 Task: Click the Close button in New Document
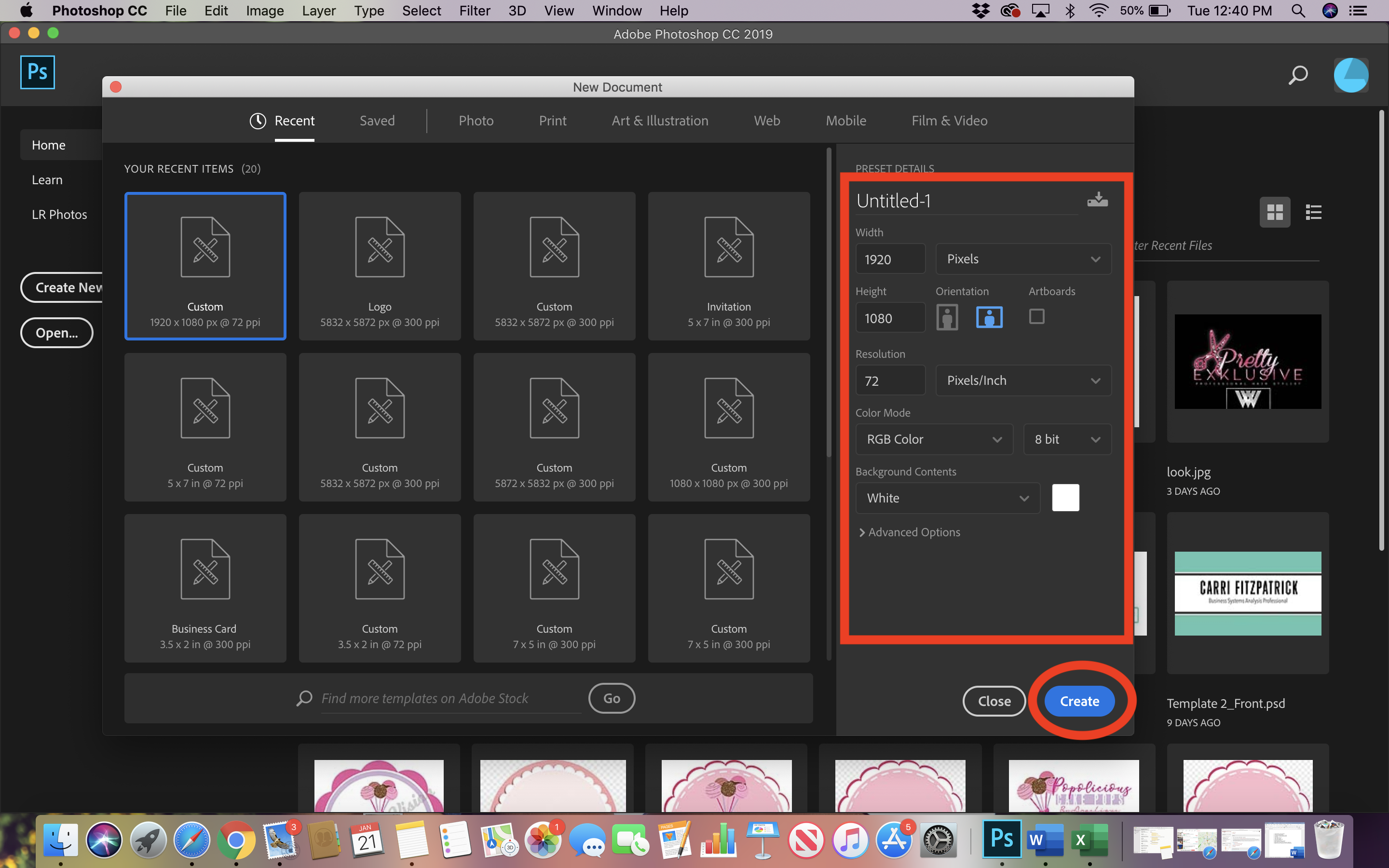click(x=994, y=700)
